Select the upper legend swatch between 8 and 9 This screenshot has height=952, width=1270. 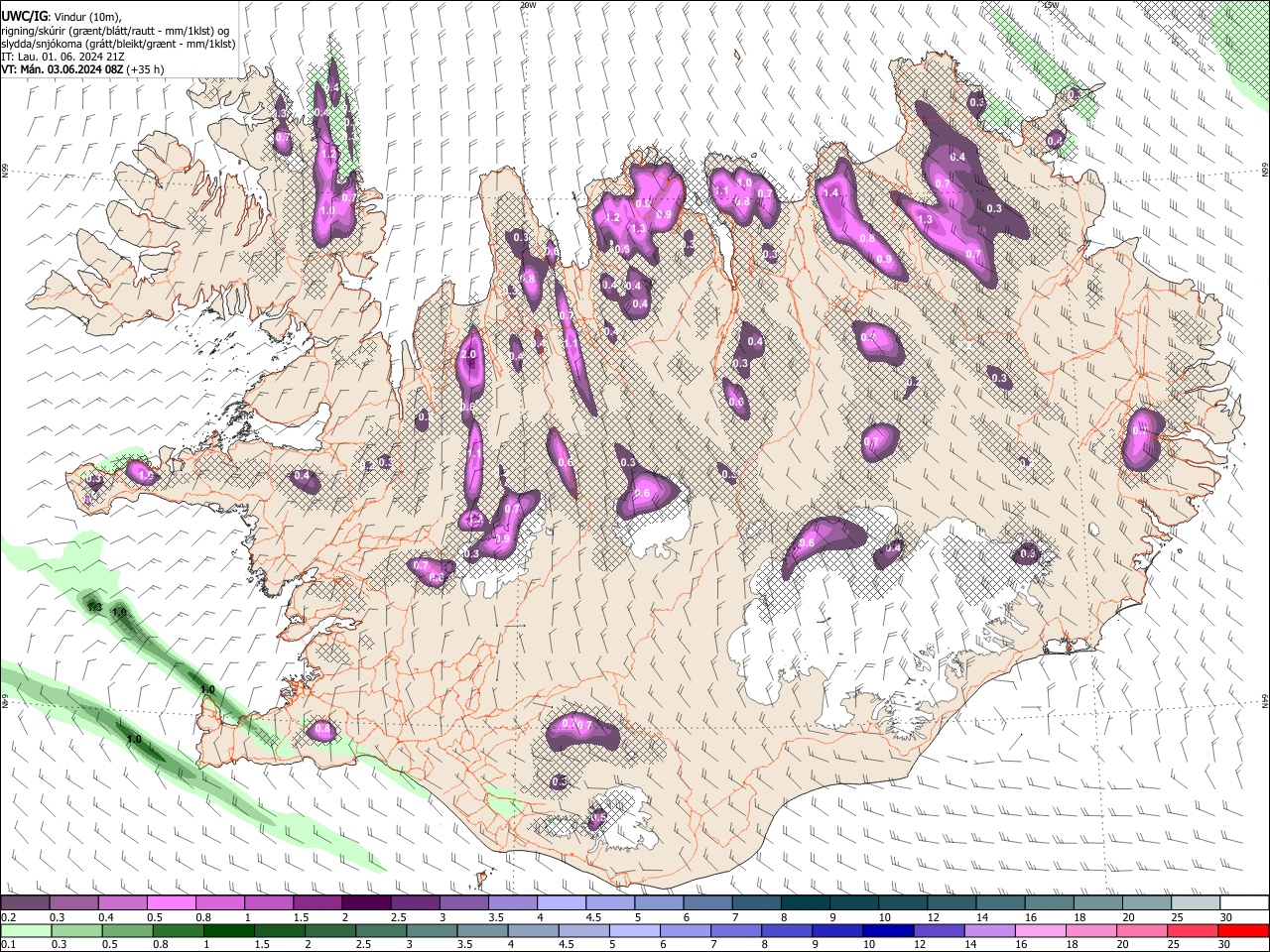805,902
